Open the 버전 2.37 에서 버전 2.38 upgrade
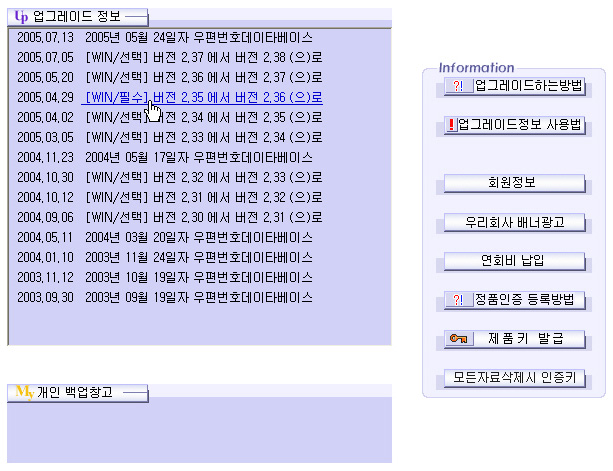This screenshot has width=613, height=471. tap(204, 57)
